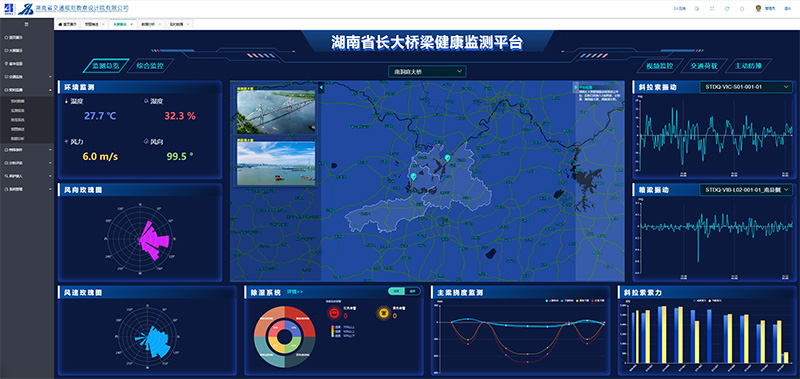Click the arrow on the map info panel

[576, 87]
